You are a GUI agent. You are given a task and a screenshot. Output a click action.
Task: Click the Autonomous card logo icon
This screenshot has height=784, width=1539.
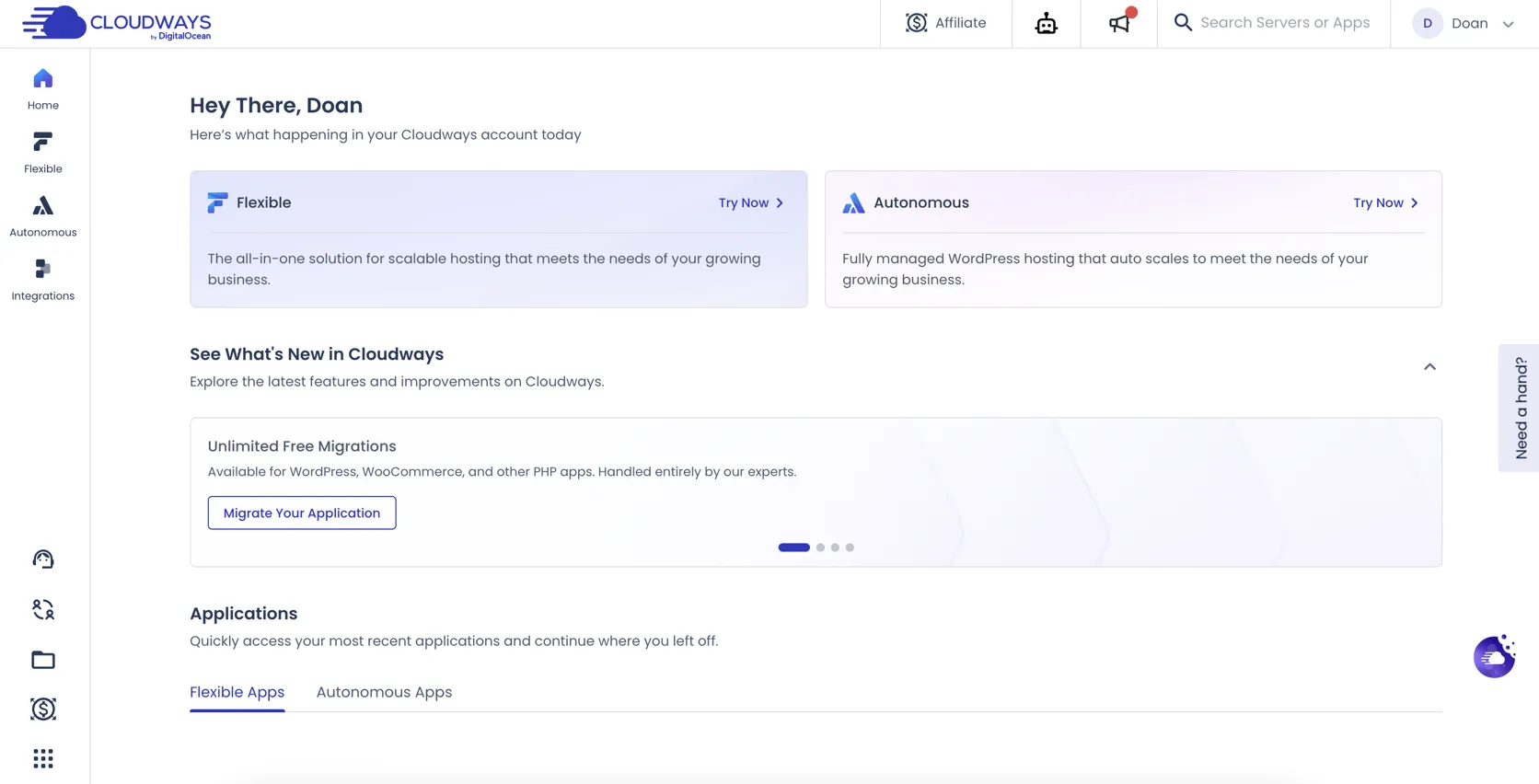click(x=853, y=202)
